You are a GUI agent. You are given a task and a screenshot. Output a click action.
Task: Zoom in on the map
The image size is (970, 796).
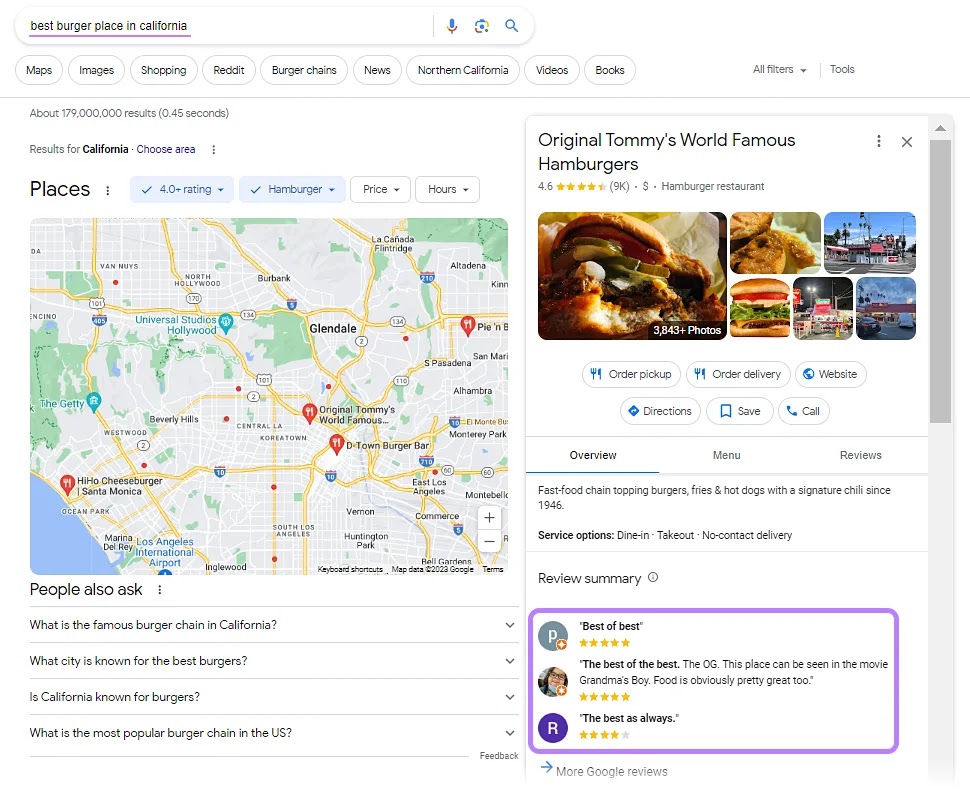489,518
